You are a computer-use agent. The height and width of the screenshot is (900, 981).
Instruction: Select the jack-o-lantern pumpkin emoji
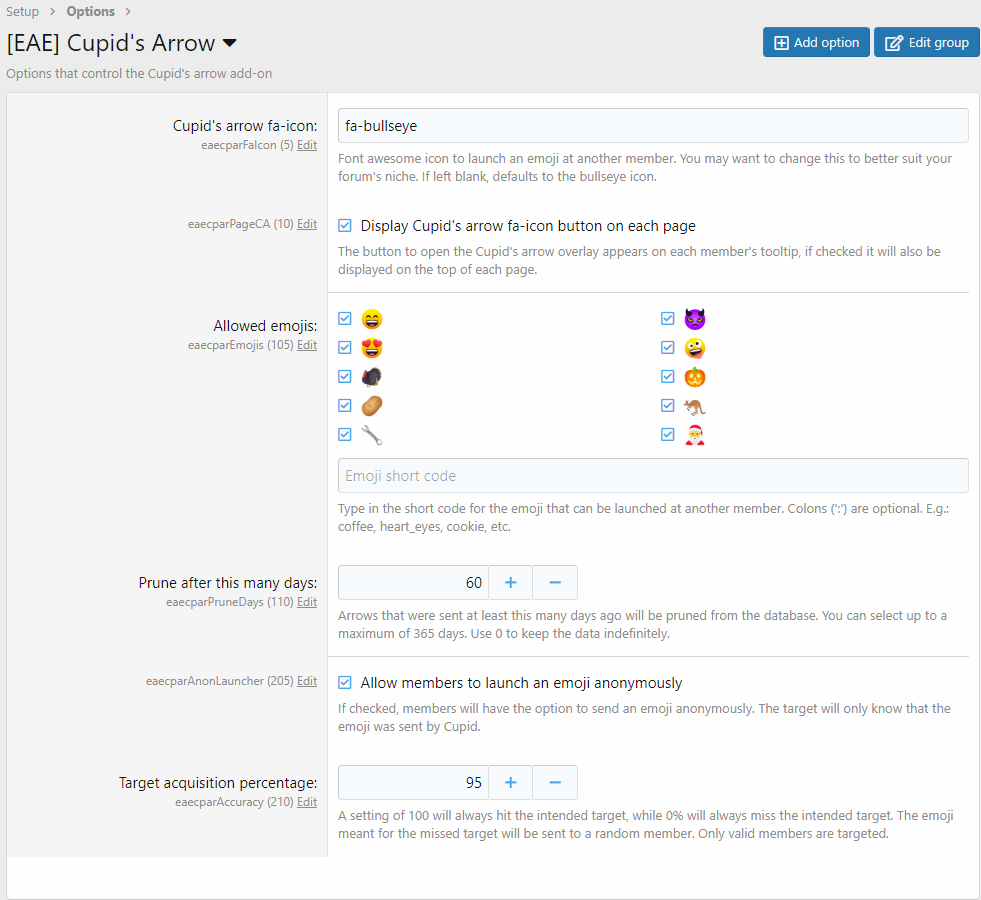point(694,377)
